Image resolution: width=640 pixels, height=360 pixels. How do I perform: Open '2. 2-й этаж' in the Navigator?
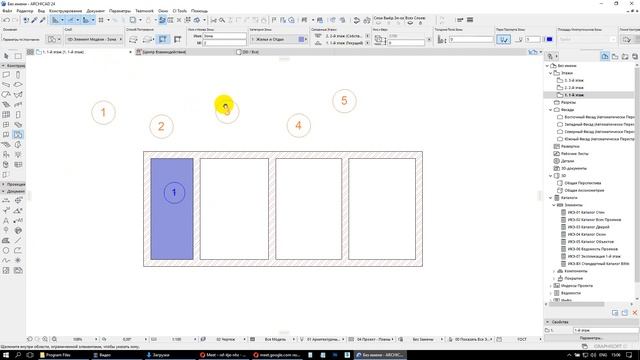[574, 88]
